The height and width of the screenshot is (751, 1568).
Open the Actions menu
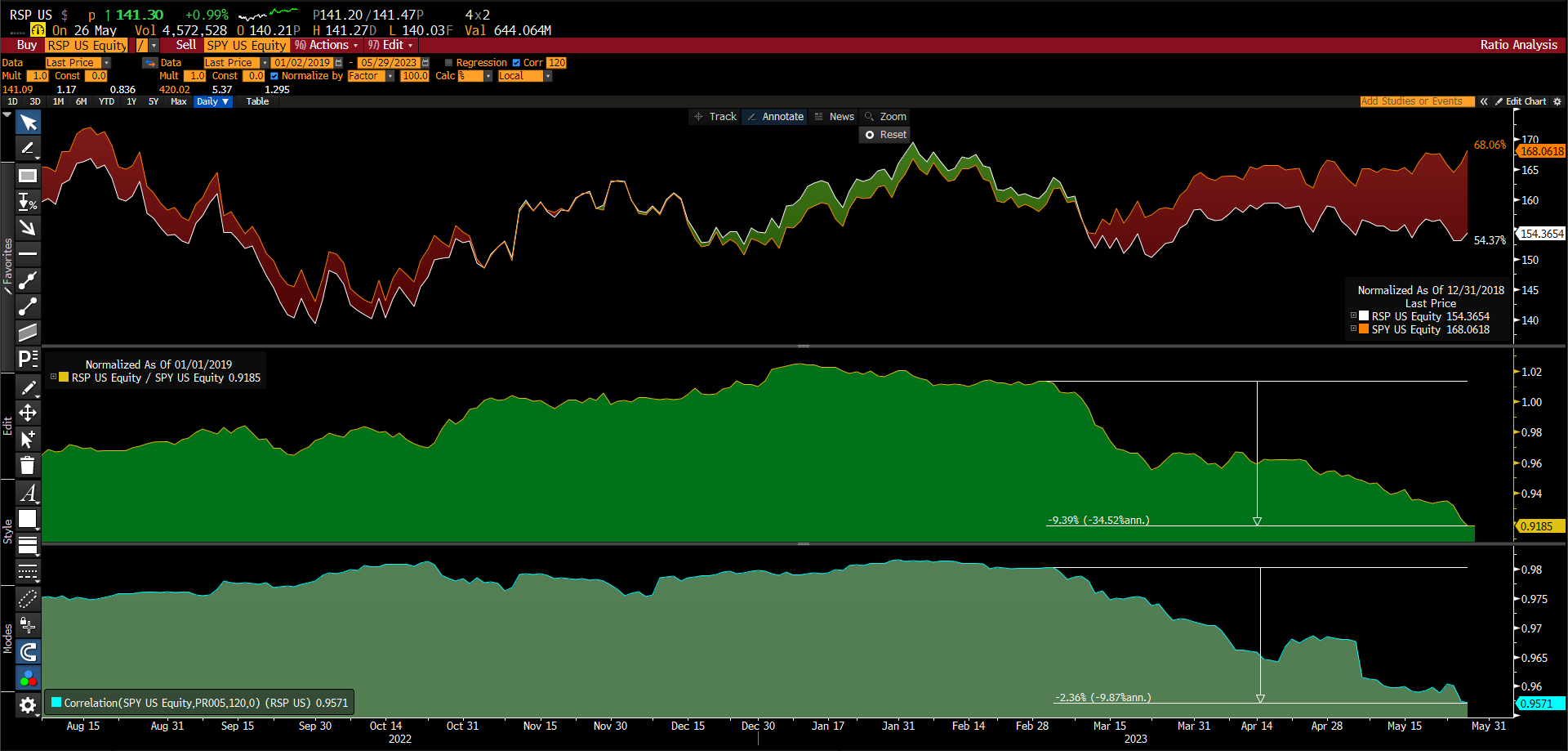pos(327,46)
